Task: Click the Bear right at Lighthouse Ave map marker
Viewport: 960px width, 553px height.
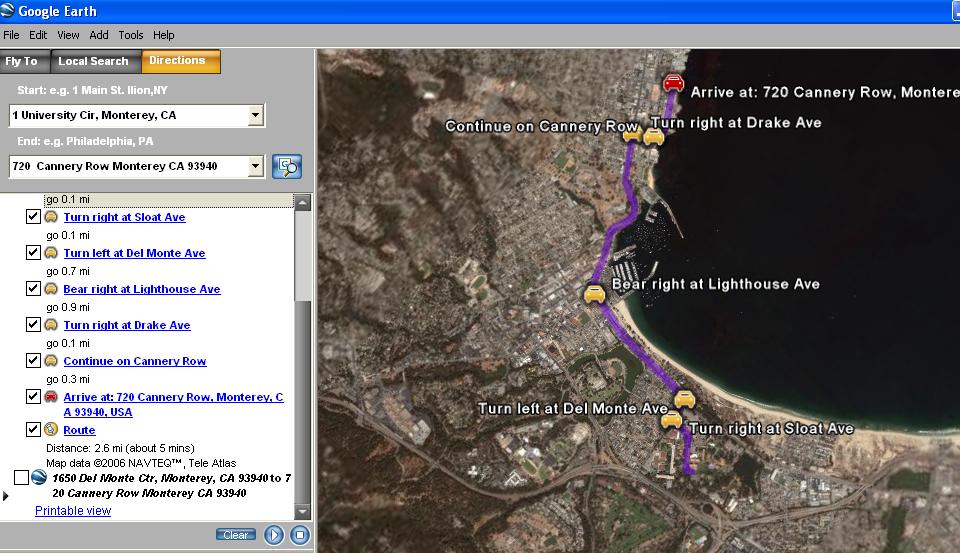Action: click(594, 294)
